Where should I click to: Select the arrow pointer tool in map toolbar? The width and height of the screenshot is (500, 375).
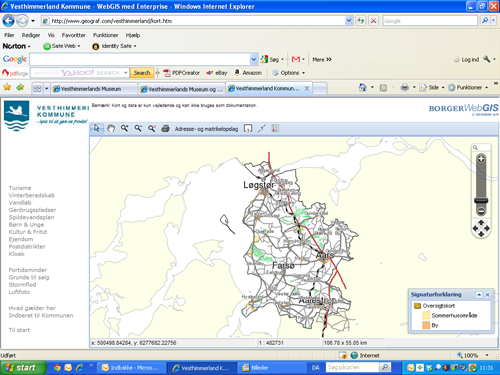(97, 128)
